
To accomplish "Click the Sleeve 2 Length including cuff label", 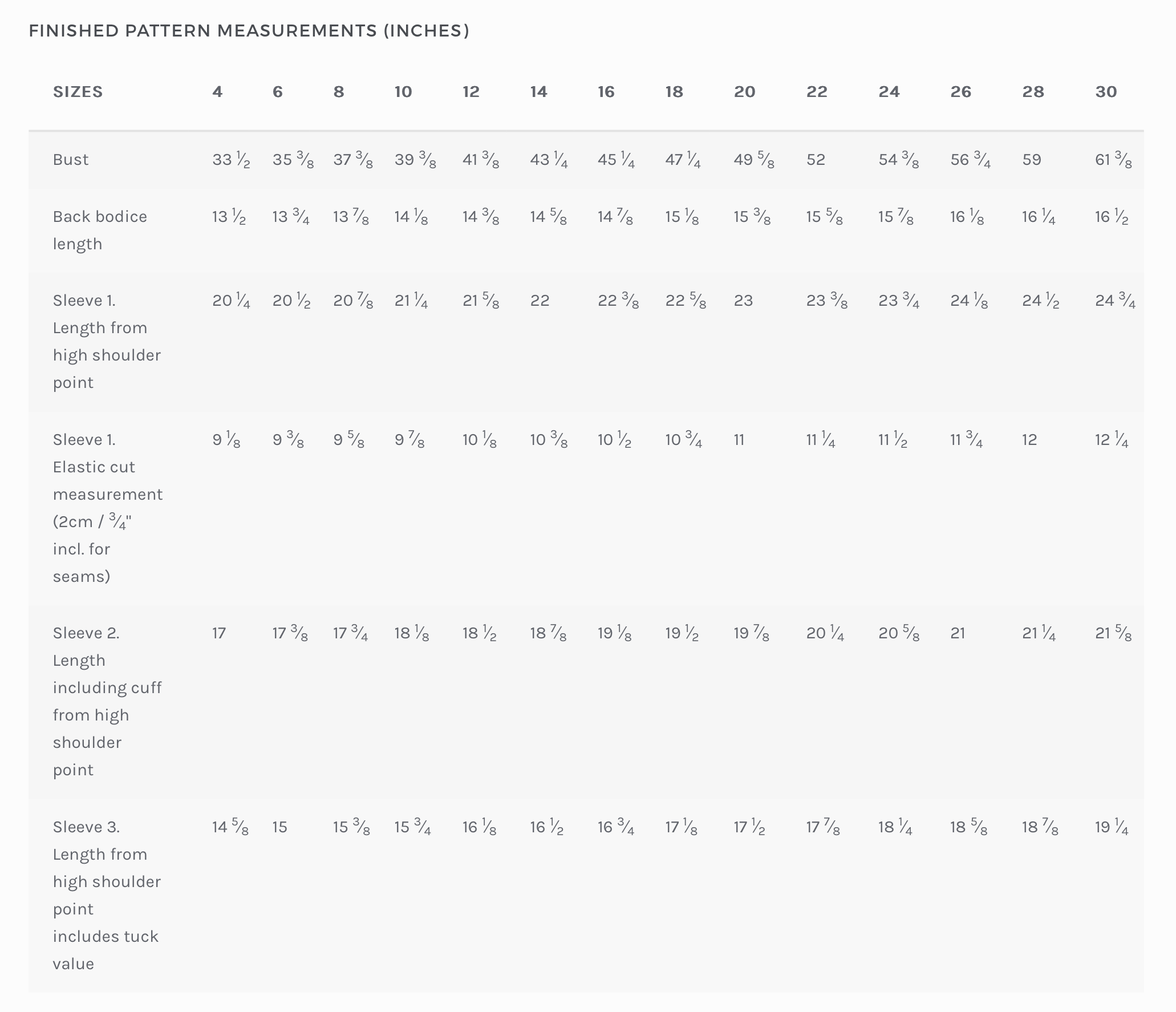I will pos(107,701).
